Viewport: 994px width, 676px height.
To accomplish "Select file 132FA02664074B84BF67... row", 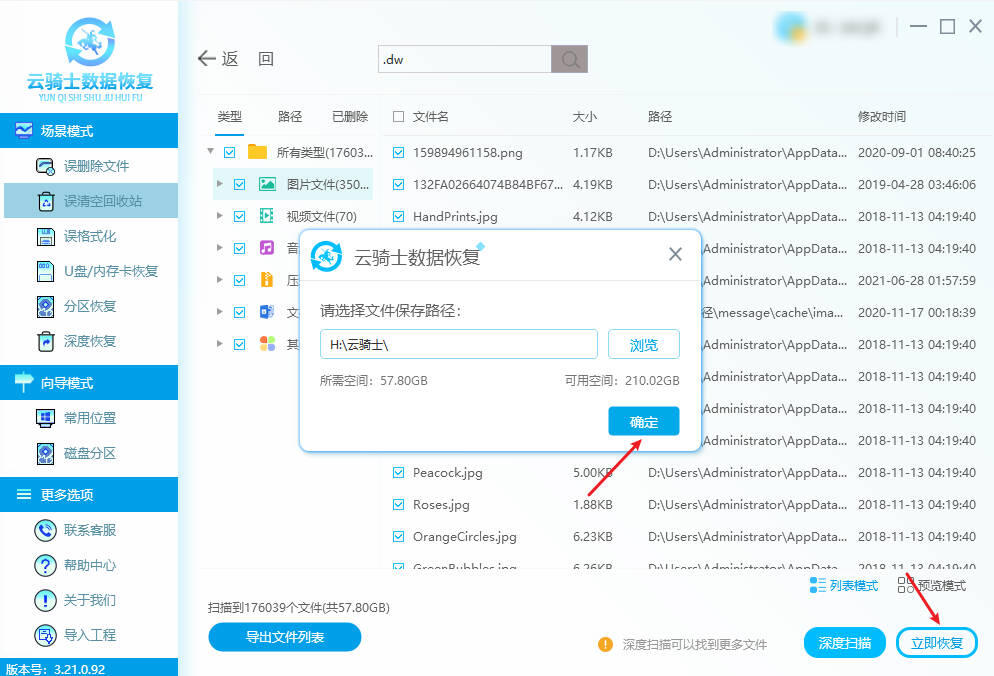I will click(687, 185).
